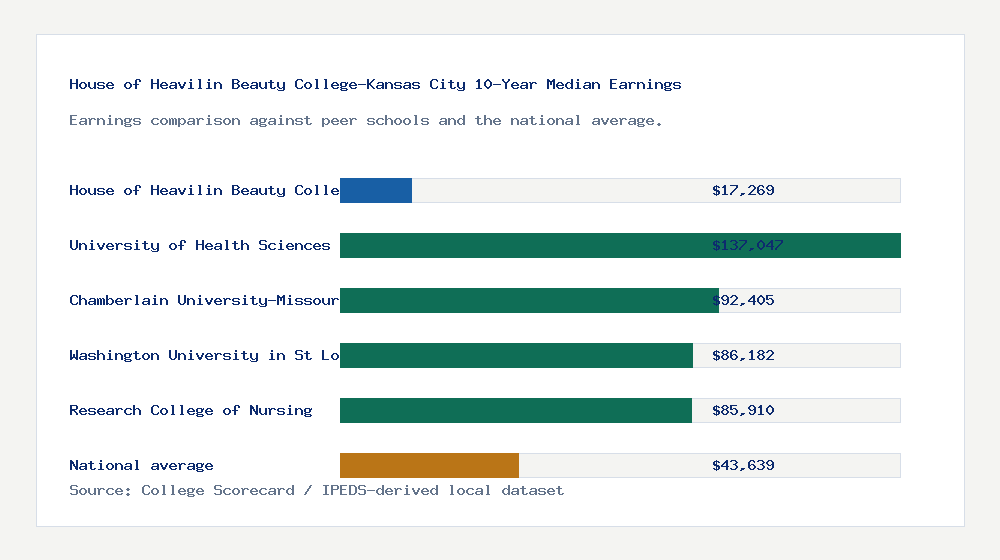1000x560 pixels.
Task: Select the University of Health Sciences label
Action: pos(200,246)
